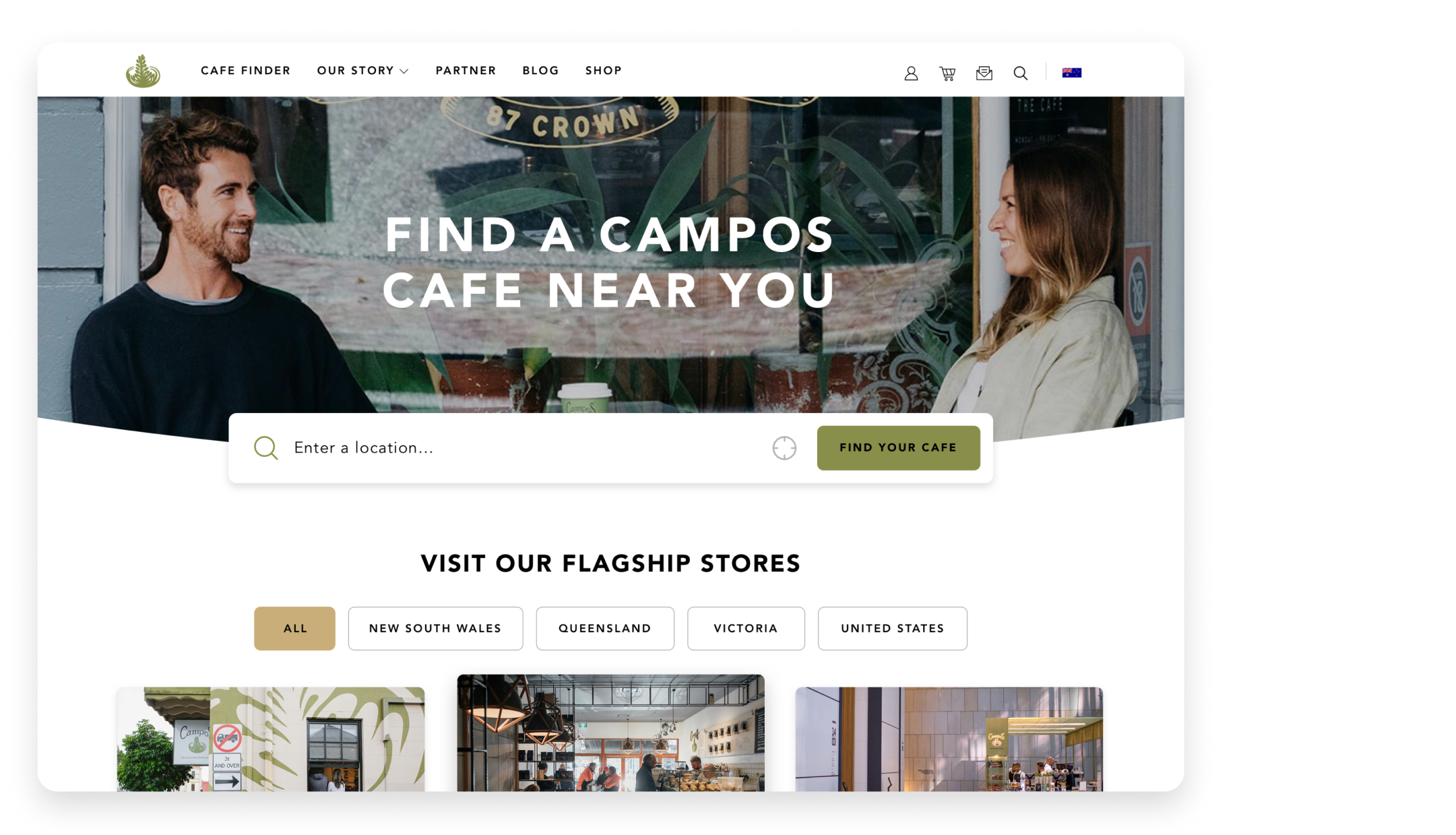Click the chevron next to Our Story
Image resolution: width=1456 pixels, height=835 pixels.
click(404, 71)
